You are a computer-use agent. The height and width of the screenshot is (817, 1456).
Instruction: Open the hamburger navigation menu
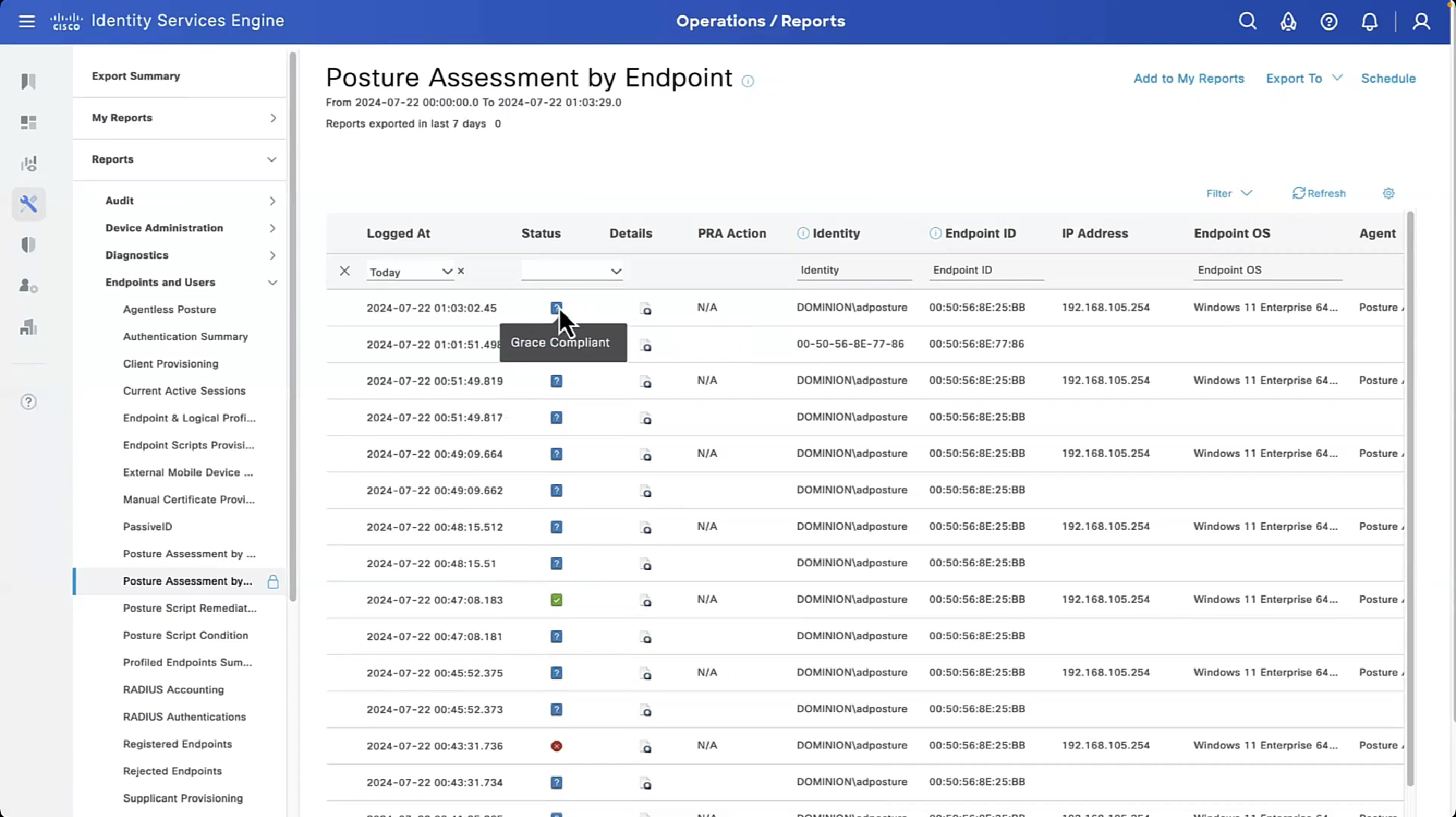(26, 21)
